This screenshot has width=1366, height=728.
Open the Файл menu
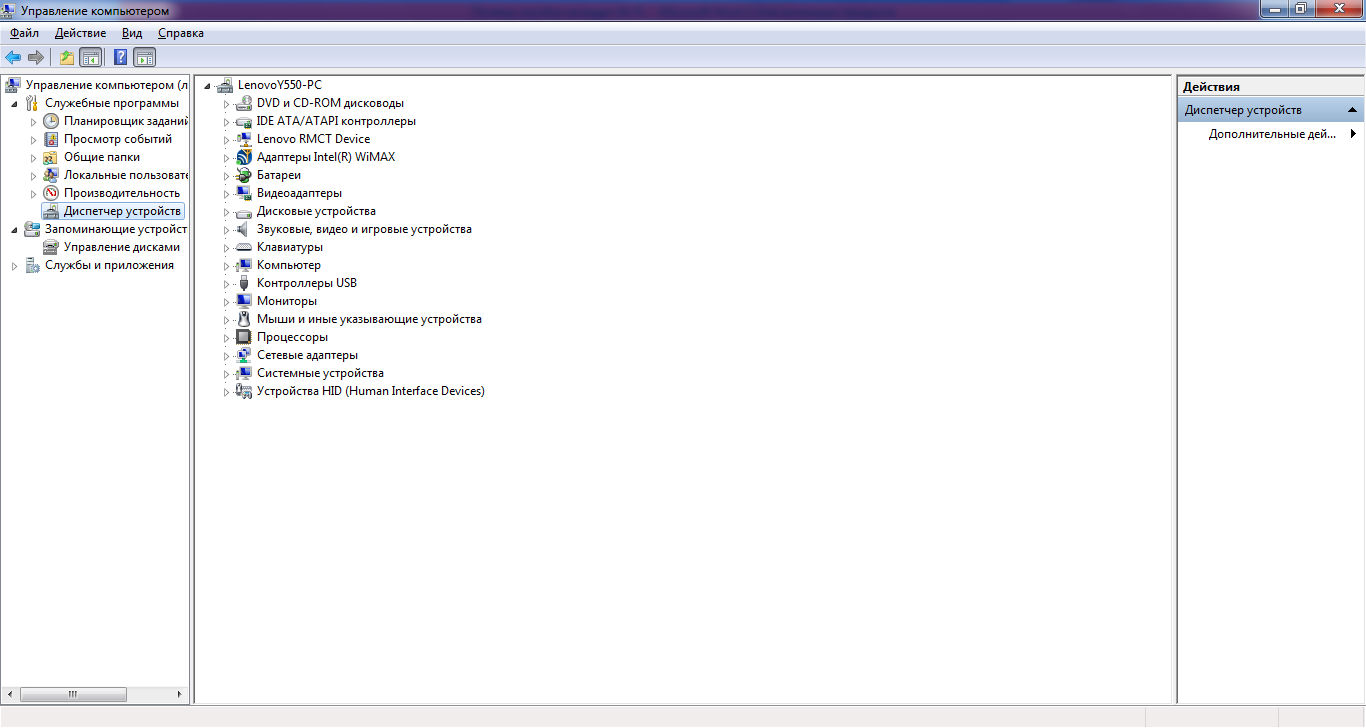[24, 33]
